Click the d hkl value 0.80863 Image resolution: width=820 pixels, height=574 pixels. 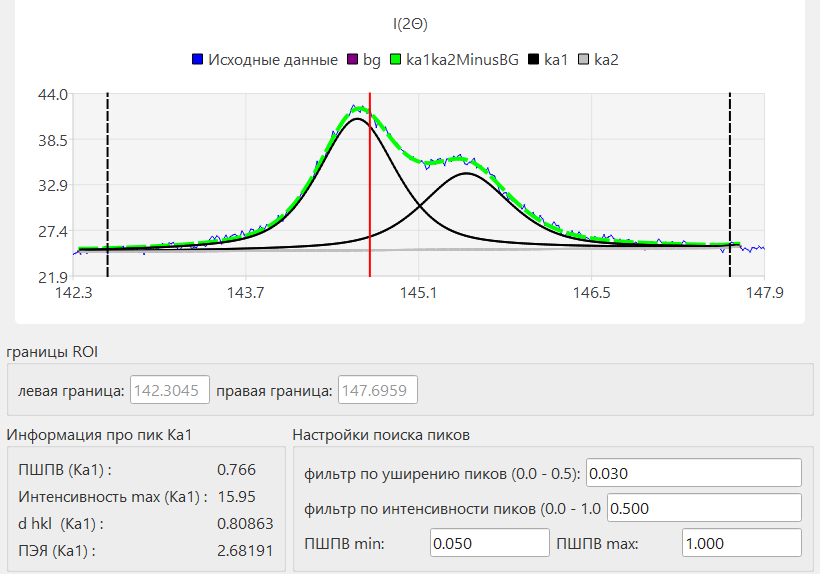tap(245, 523)
